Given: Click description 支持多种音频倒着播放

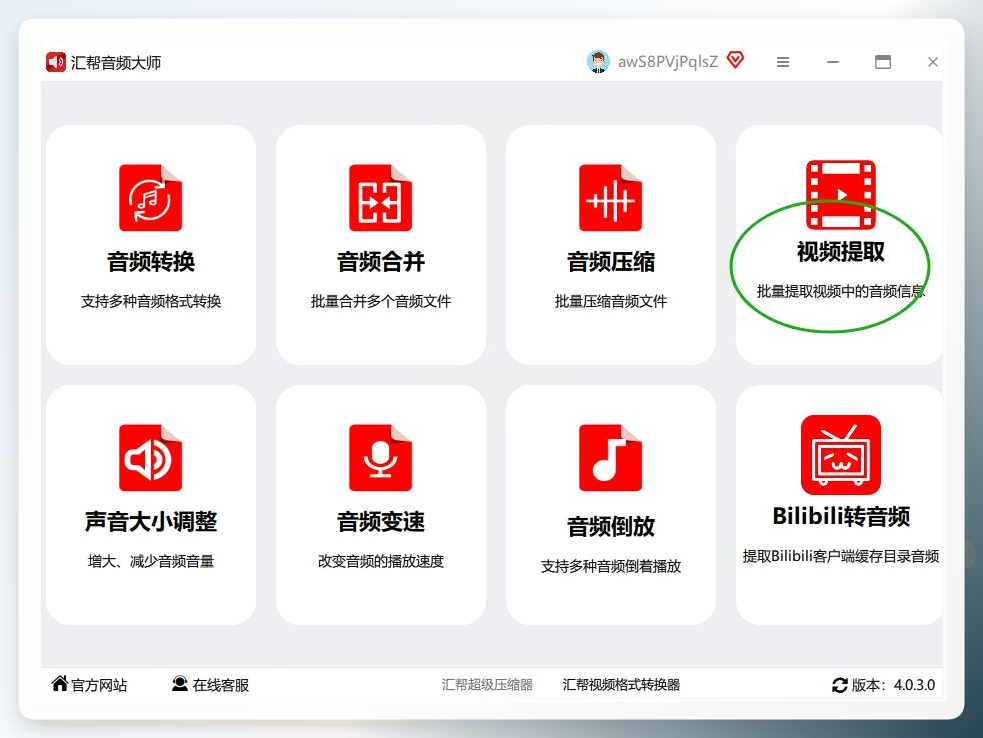Looking at the screenshot, I should (611, 567).
